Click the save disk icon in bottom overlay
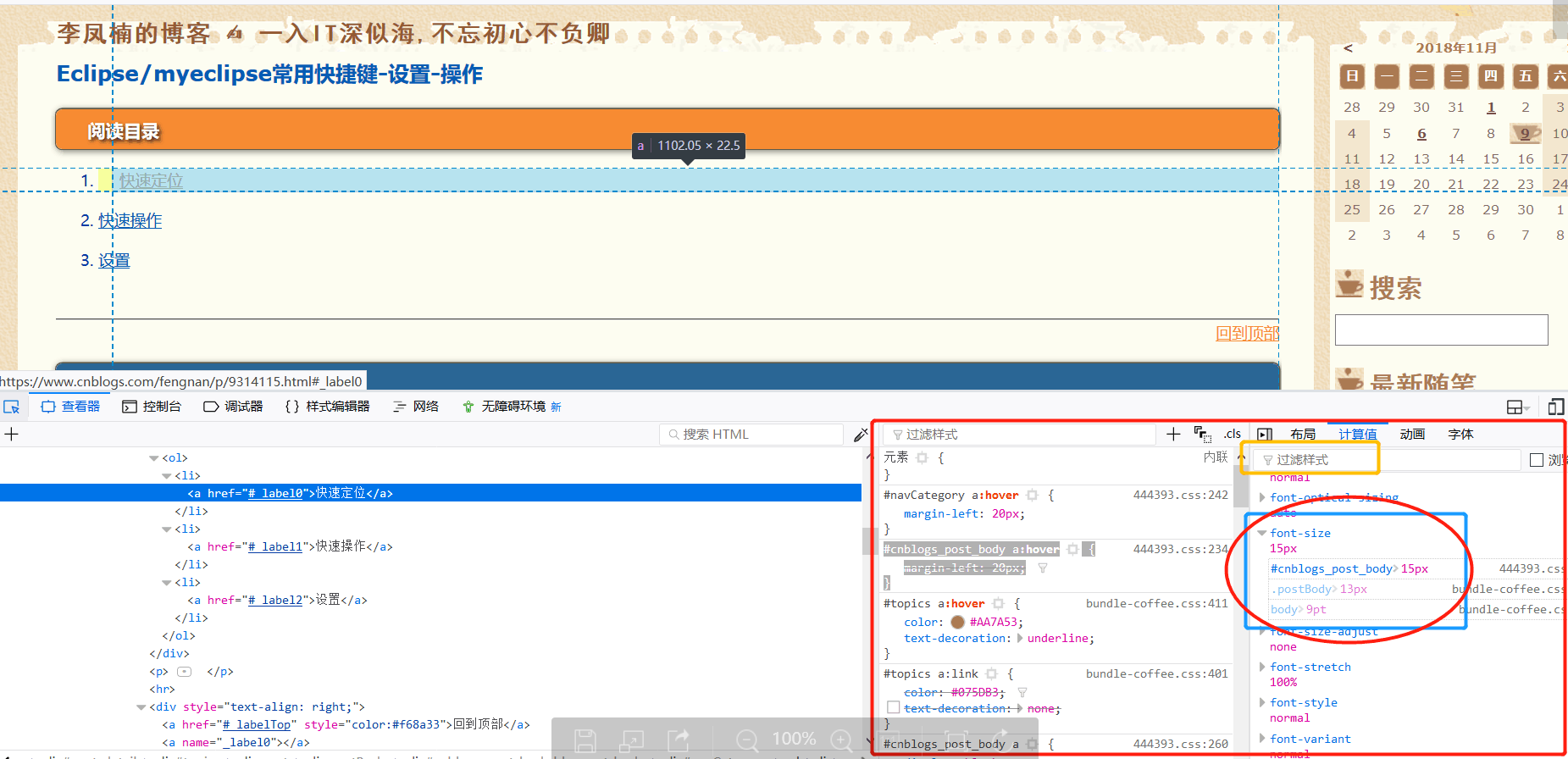Viewport: 1568px width, 759px height. [585, 740]
